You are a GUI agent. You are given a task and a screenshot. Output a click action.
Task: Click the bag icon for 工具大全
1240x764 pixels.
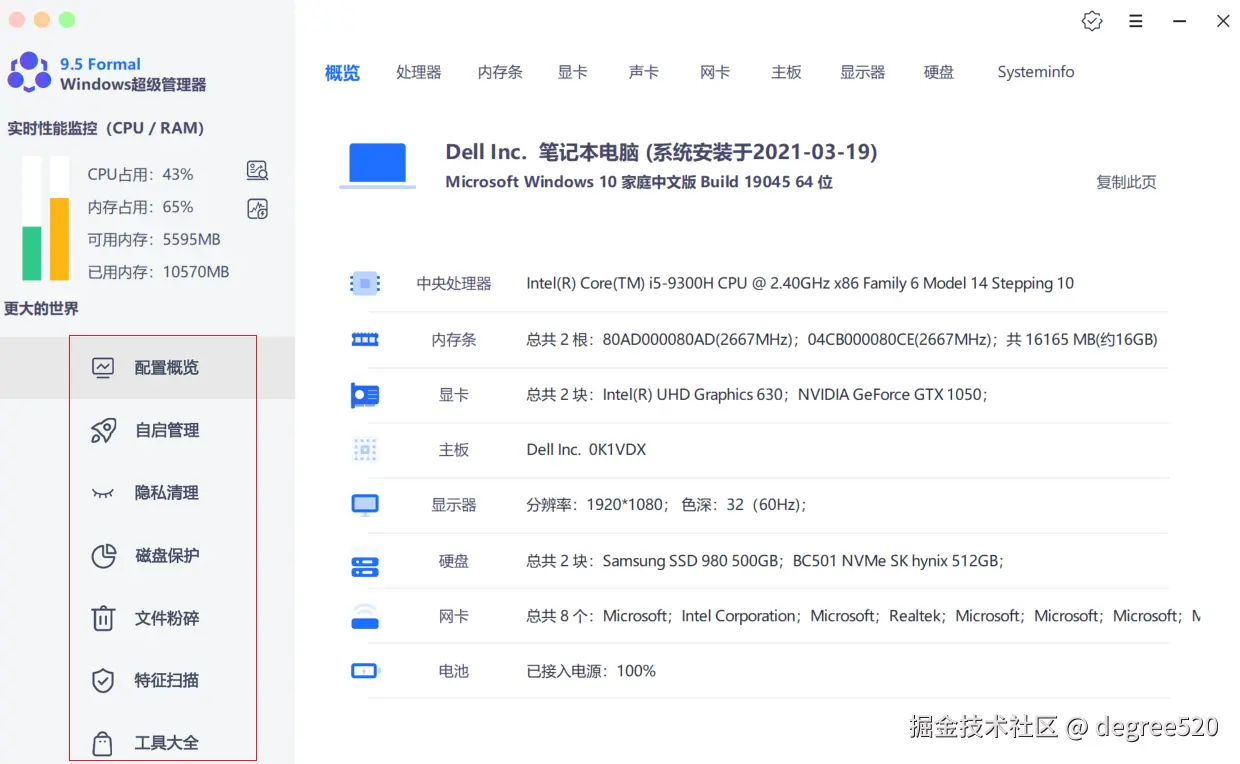(102, 743)
